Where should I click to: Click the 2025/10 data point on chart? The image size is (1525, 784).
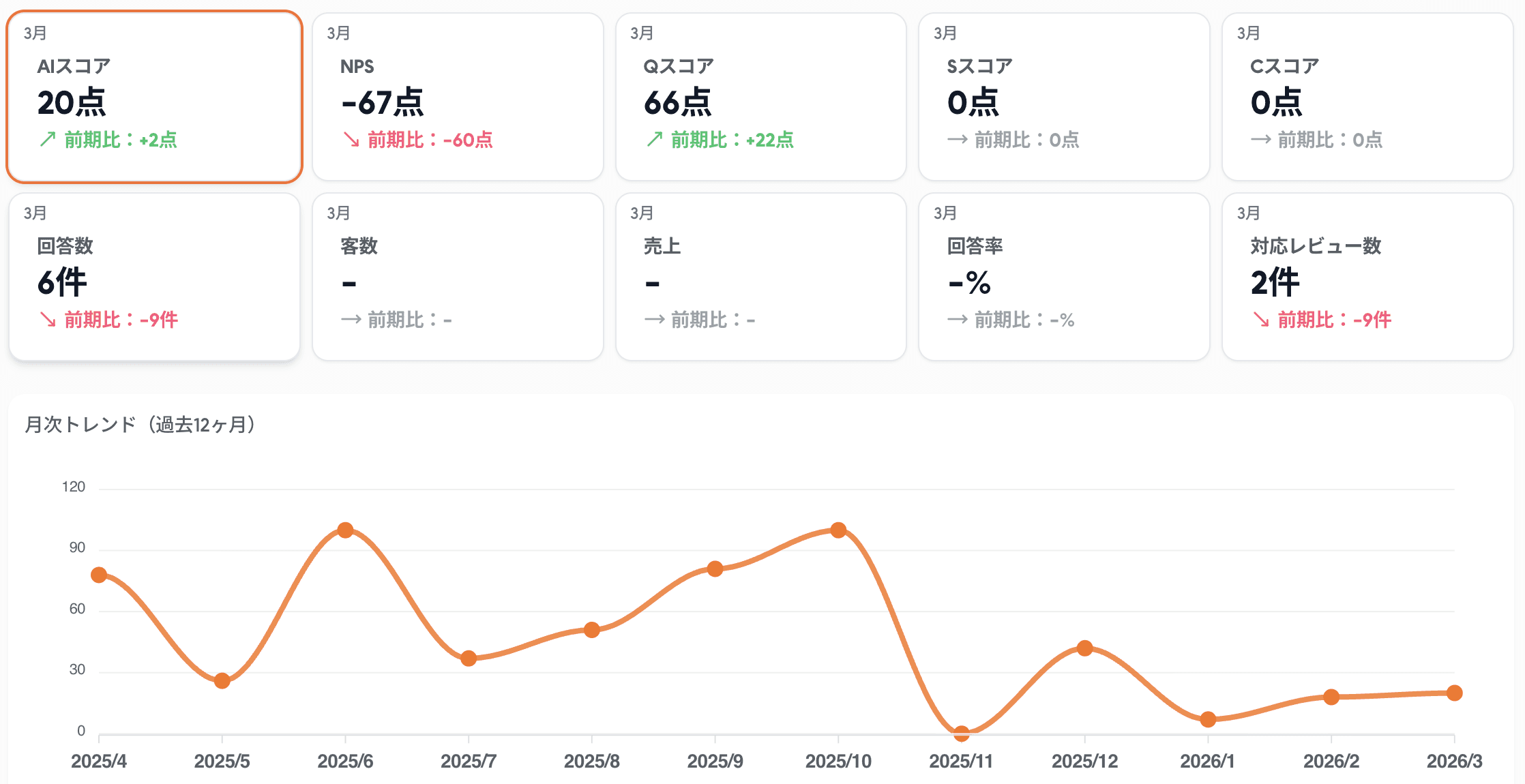tap(838, 530)
